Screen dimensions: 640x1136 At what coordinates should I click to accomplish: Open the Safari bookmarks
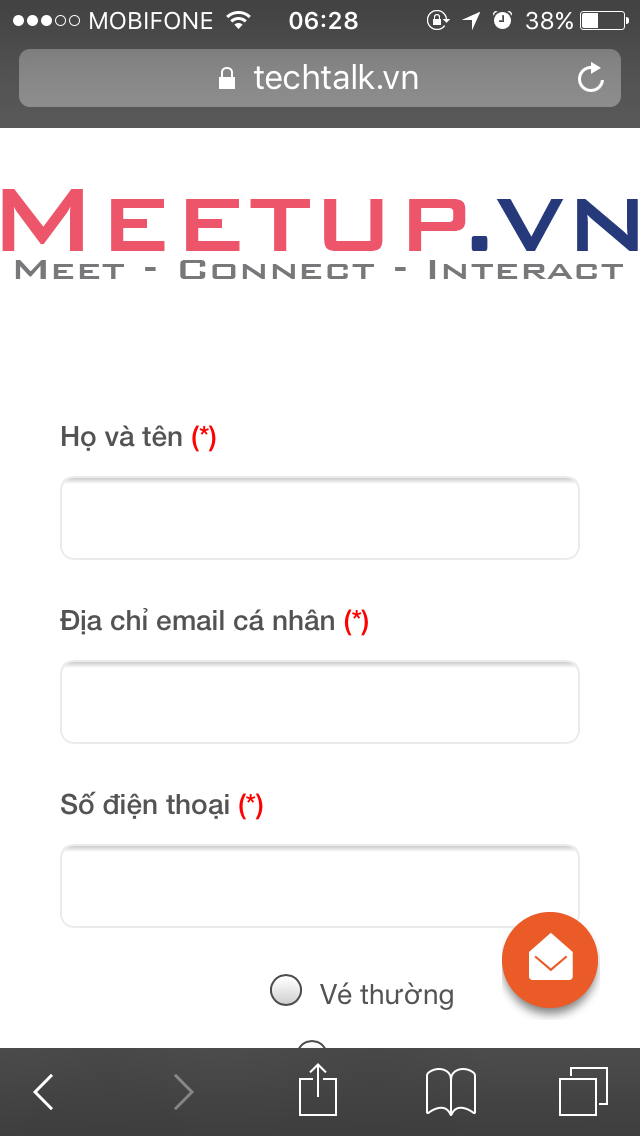coord(451,1090)
